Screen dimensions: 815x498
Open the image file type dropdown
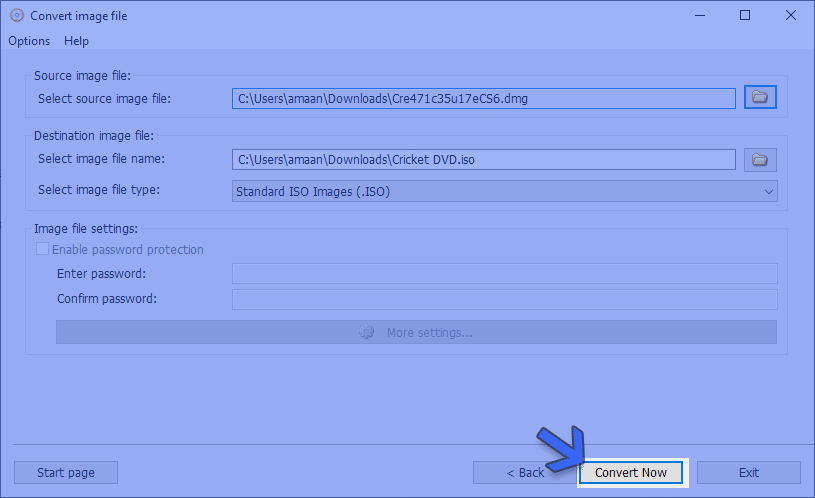point(504,191)
